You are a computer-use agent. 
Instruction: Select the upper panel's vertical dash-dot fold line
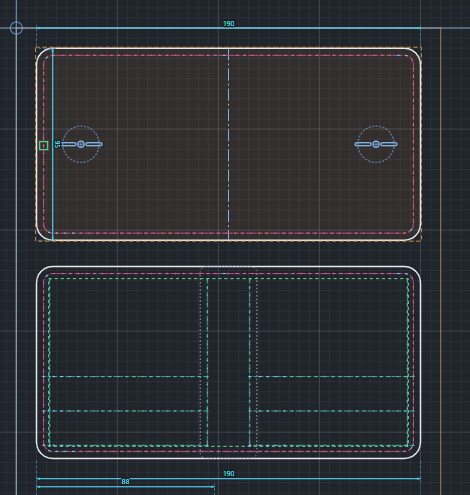229,144
